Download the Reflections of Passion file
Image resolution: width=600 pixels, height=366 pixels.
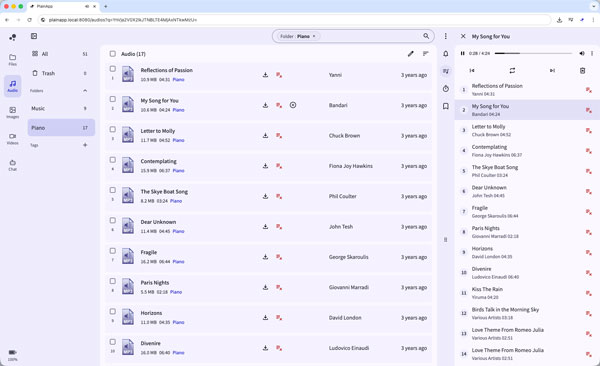point(265,75)
